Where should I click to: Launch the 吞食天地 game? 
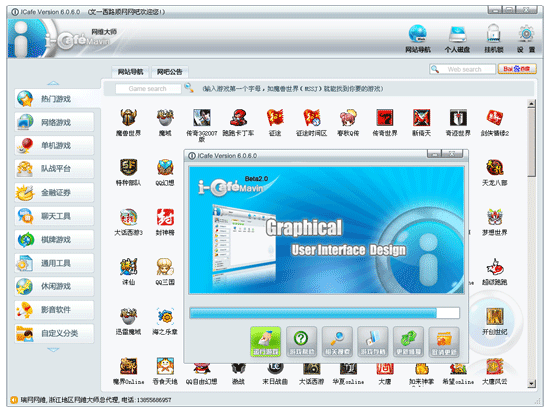coord(165,366)
